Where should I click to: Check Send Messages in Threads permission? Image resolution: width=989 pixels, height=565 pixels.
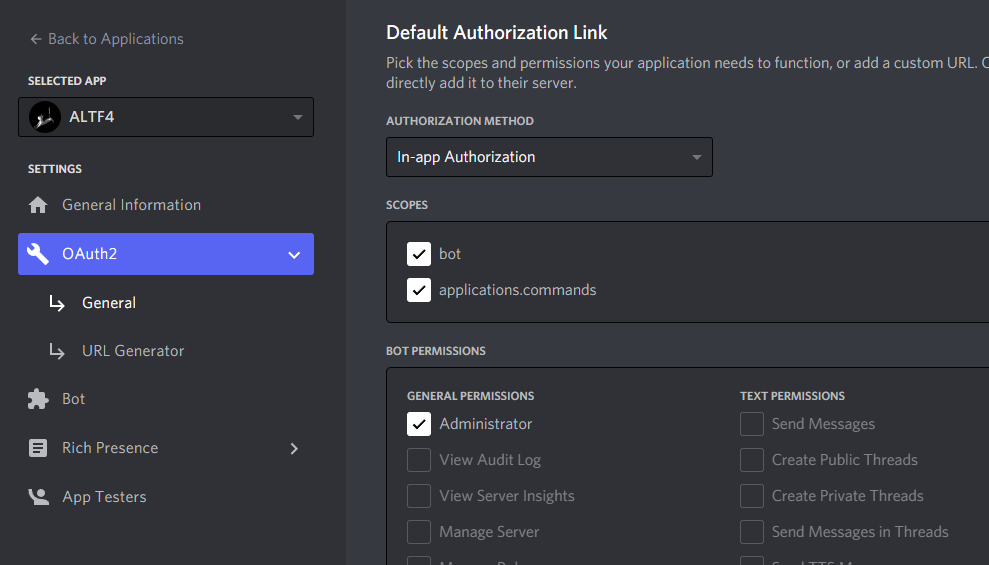(x=752, y=532)
